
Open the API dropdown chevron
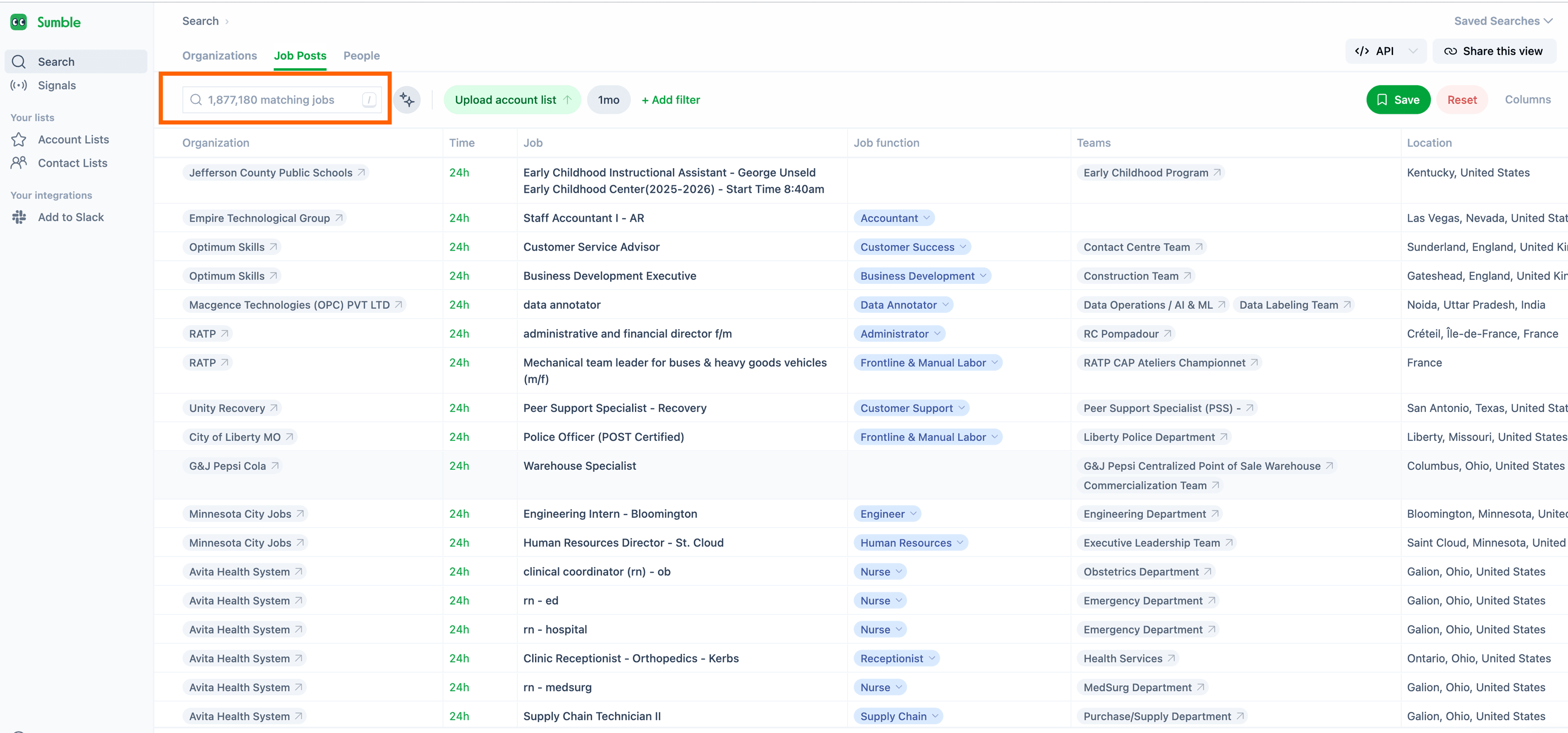click(x=1413, y=51)
